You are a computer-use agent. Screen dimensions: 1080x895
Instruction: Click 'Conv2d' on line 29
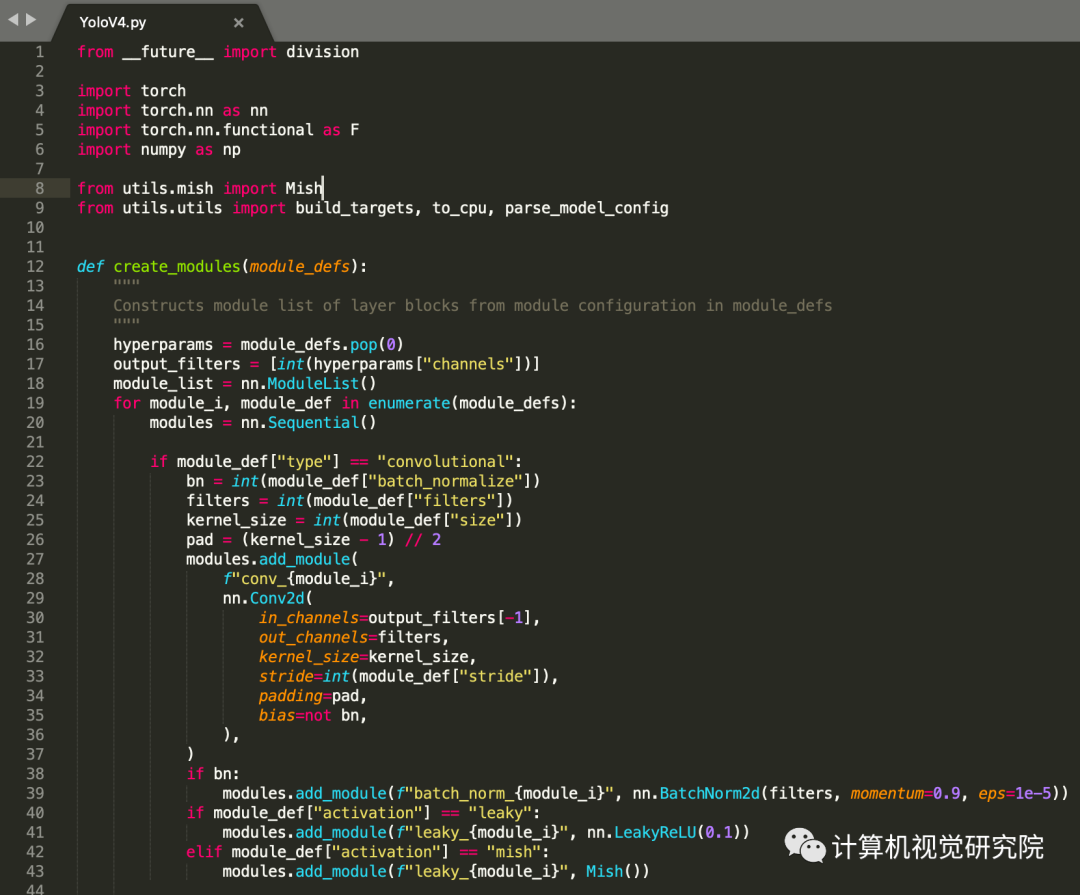click(277, 598)
